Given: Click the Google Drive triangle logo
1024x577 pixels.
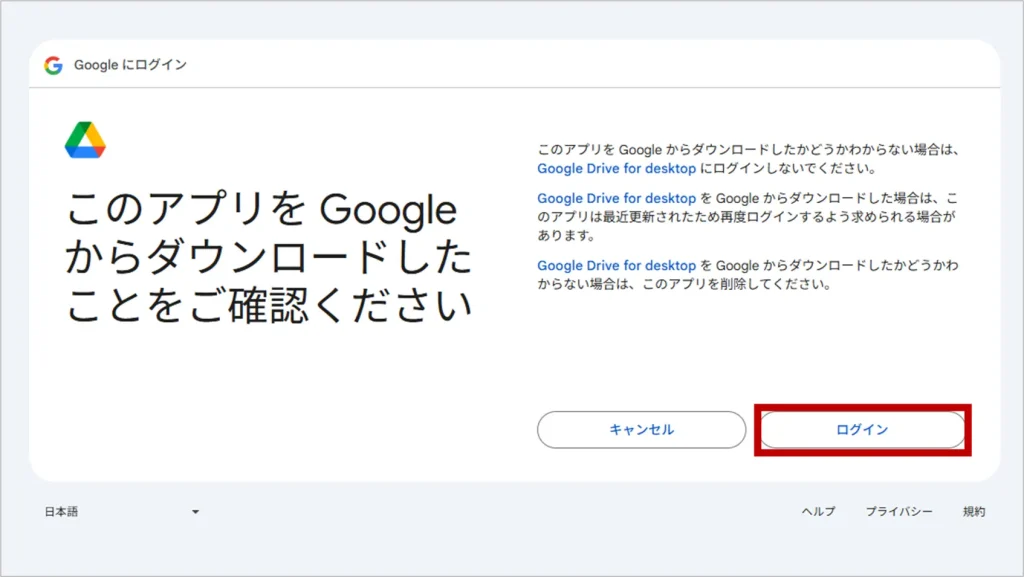Looking at the screenshot, I should 85,140.
